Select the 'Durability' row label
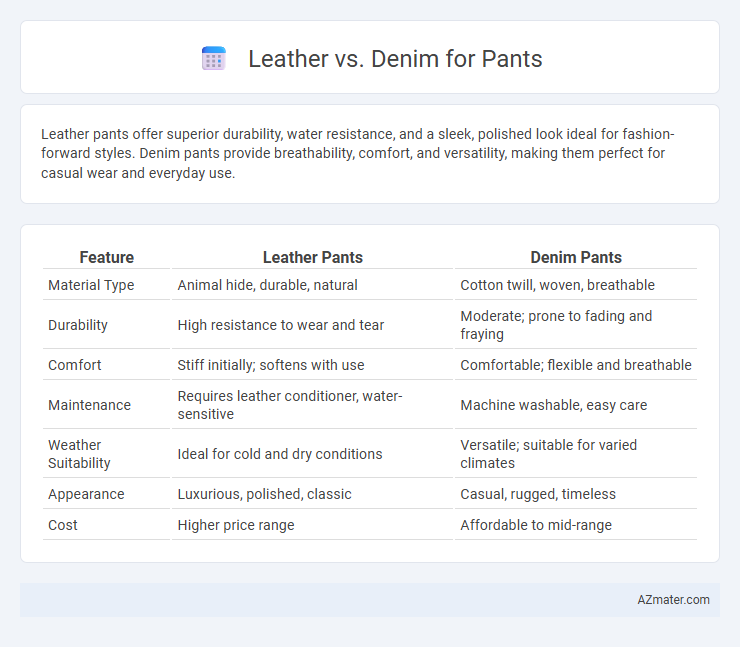This screenshot has height=647, width=740. click(x=78, y=325)
